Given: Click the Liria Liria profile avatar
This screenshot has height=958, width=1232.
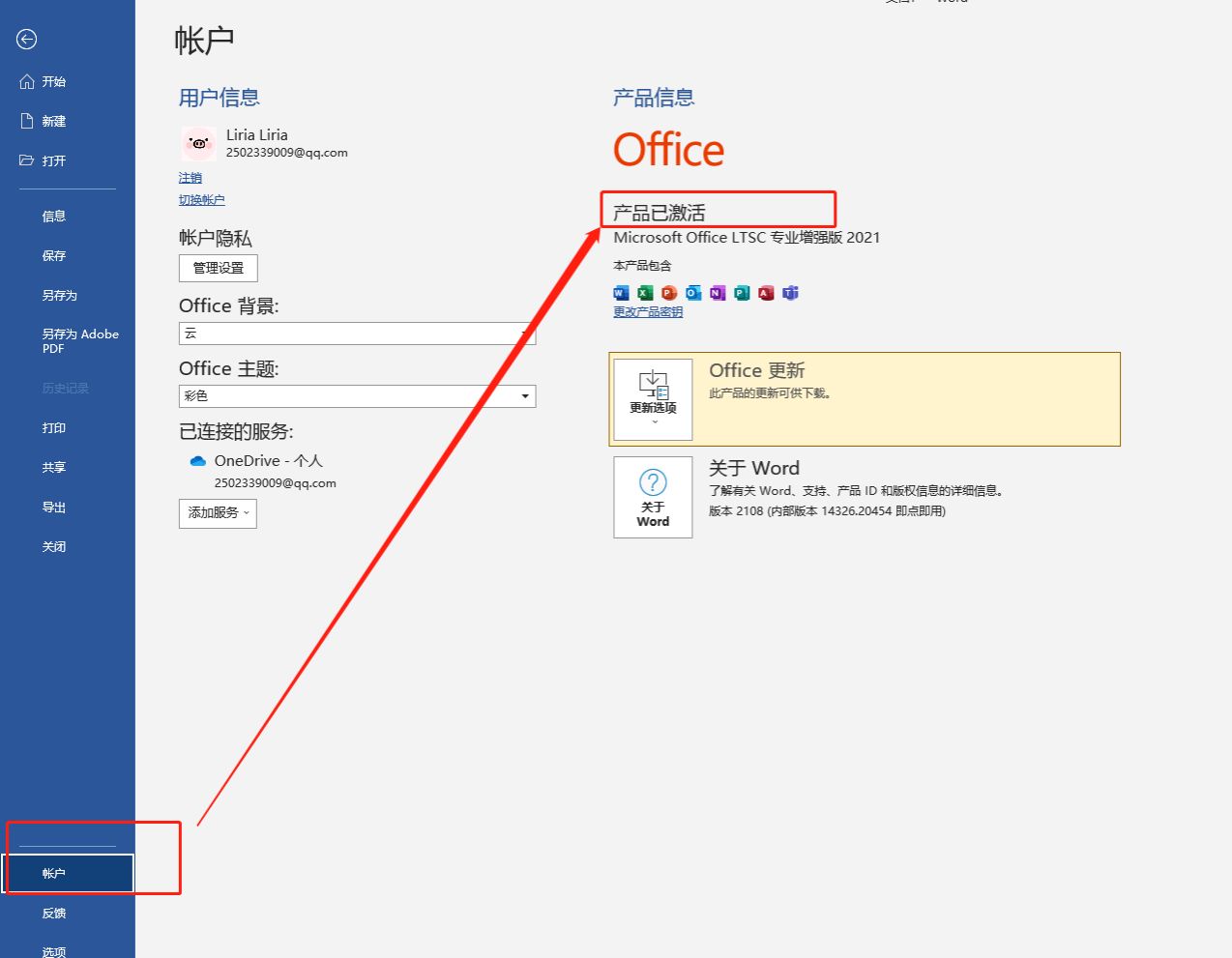Looking at the screenshot, I should (198, 143).
